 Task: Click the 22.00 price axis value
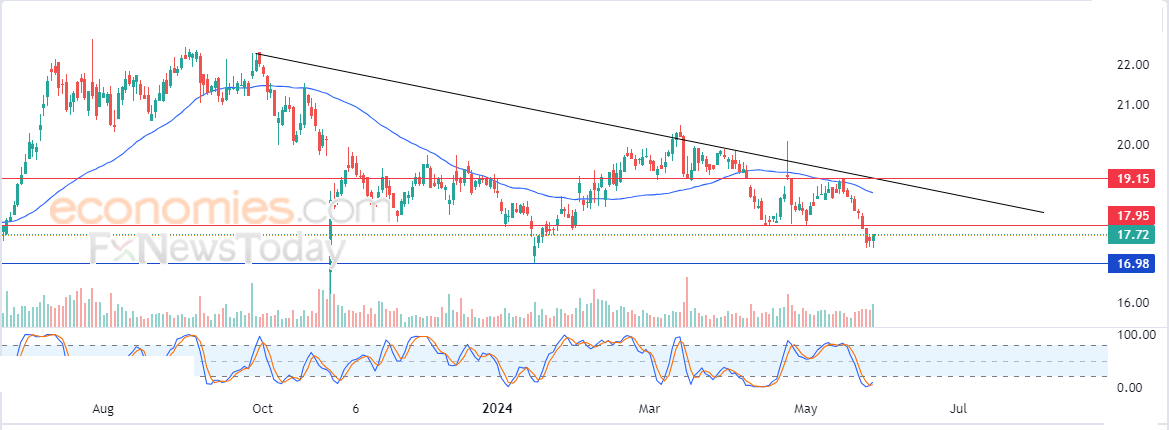(1132, 65)
